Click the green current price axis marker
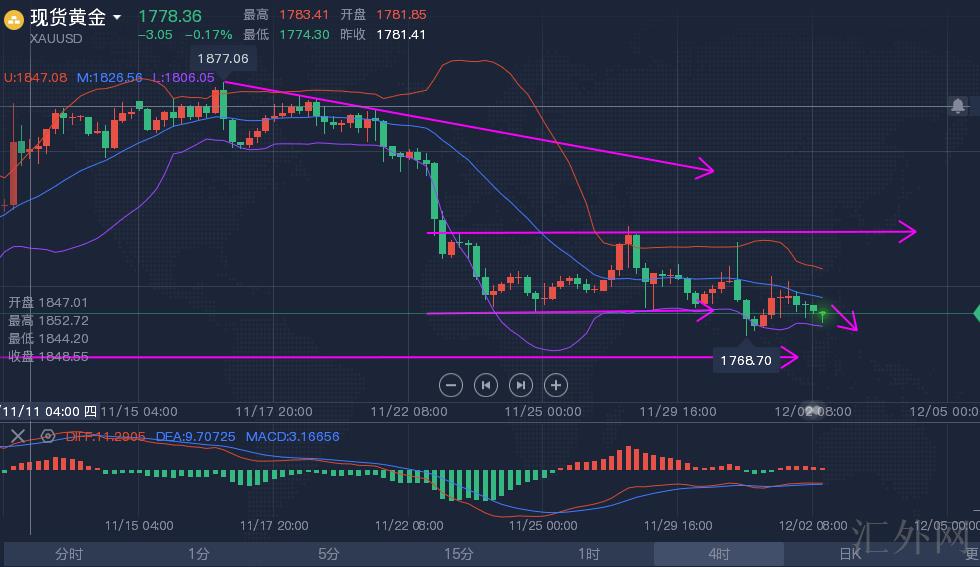980x567 pixels. pyautogui.click(x=976, y=313)
